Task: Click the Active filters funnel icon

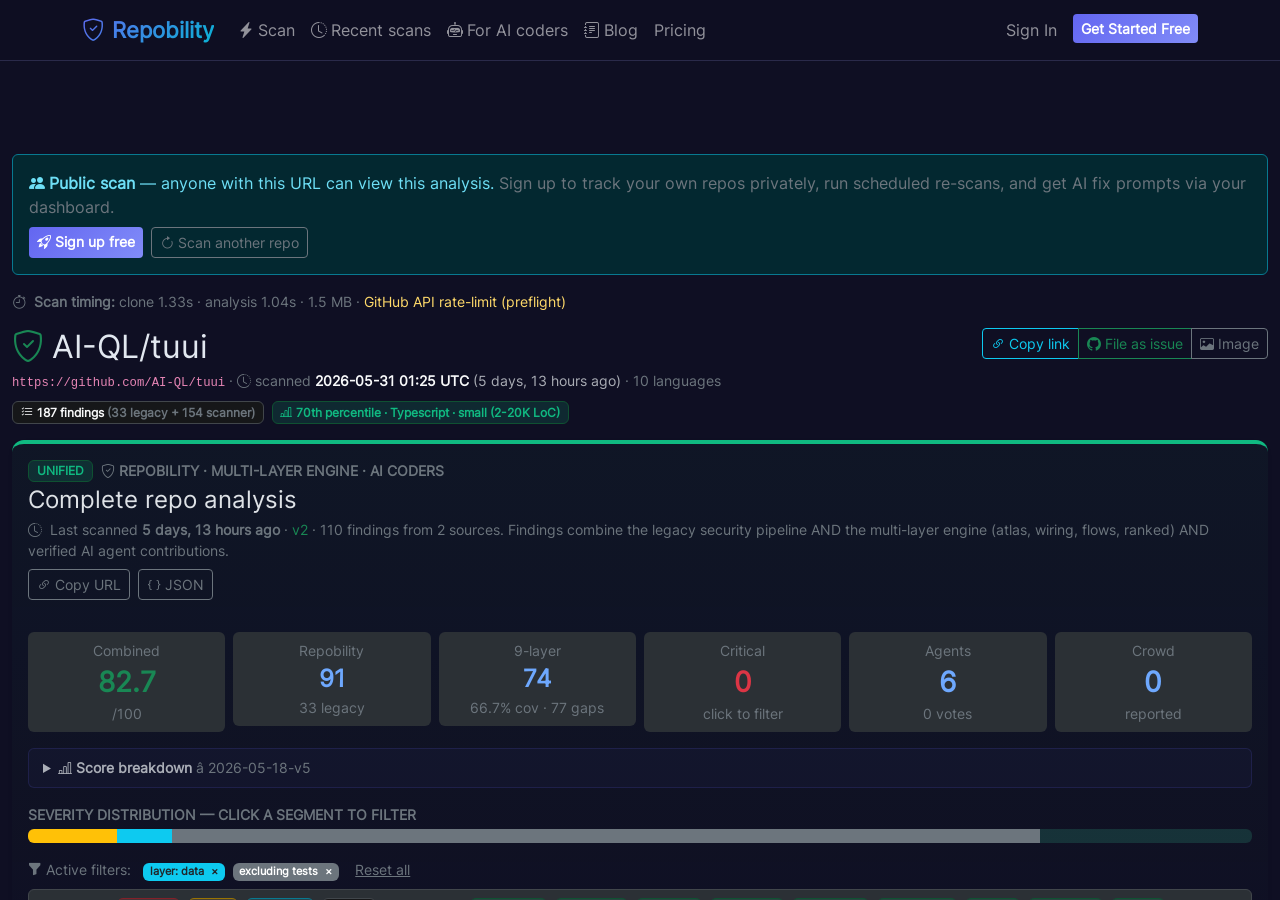Action: tap(35, 870)
